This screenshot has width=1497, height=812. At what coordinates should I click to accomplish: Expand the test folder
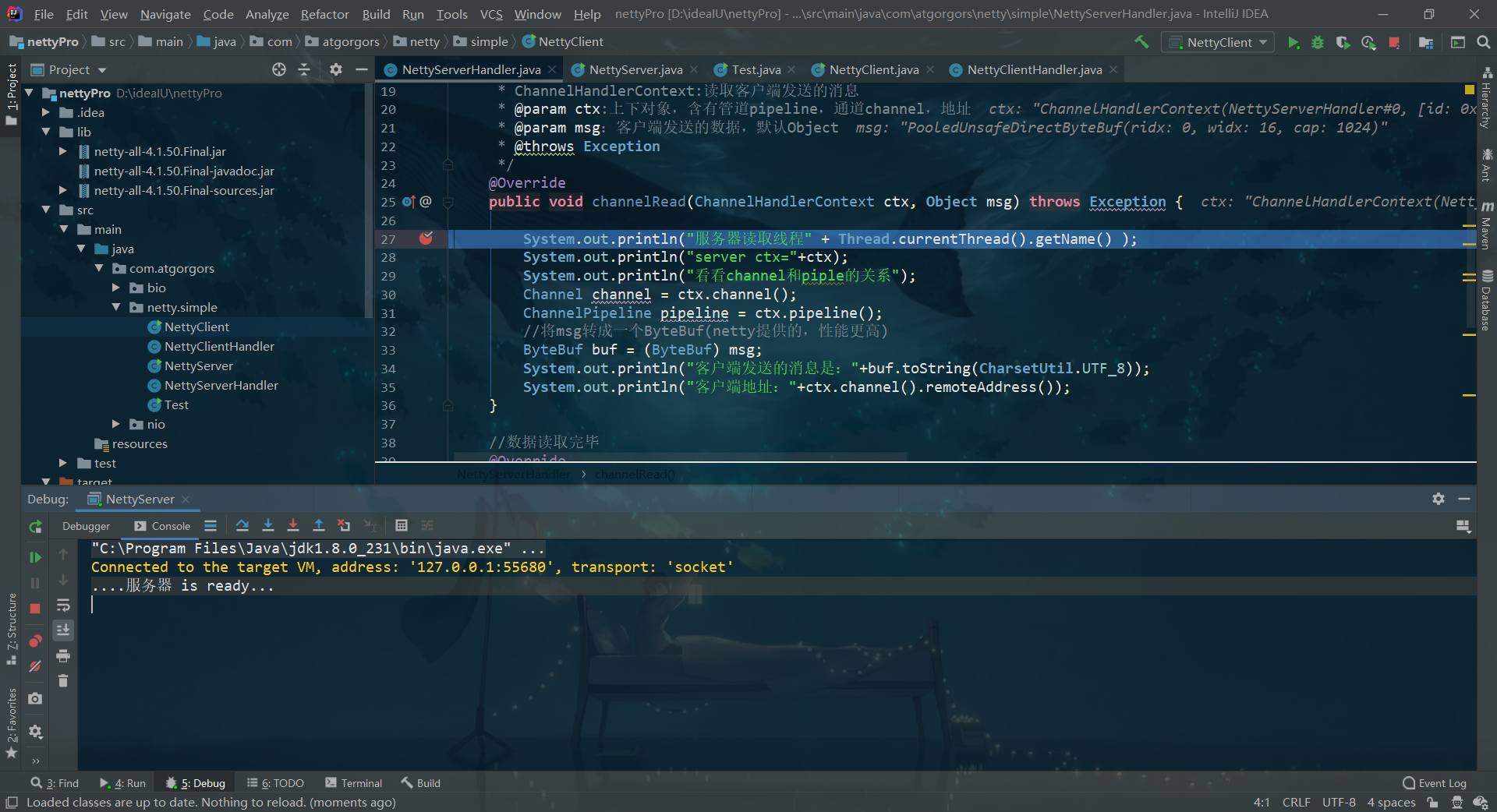coord(63,463)
